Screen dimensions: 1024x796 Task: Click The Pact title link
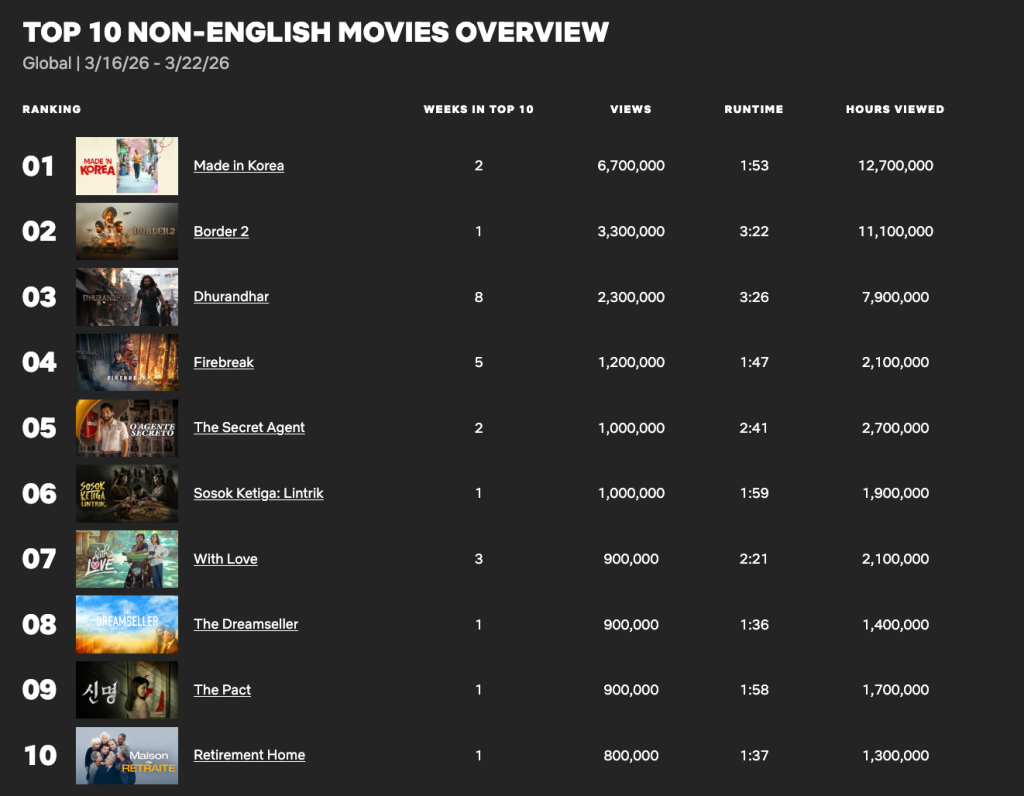click(222, 690)
